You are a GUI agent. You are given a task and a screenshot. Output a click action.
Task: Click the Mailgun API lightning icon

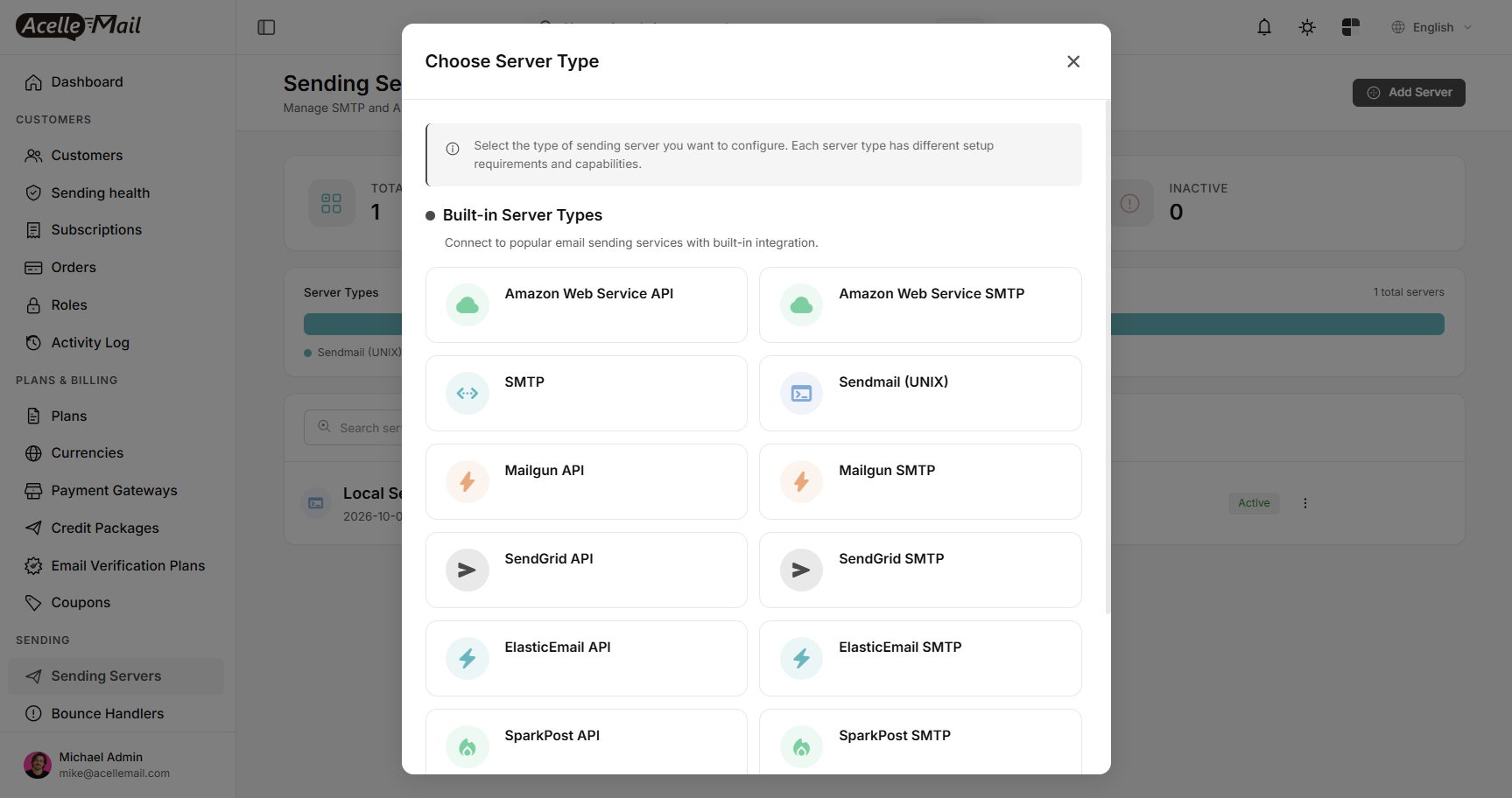(x=468, y=482)
